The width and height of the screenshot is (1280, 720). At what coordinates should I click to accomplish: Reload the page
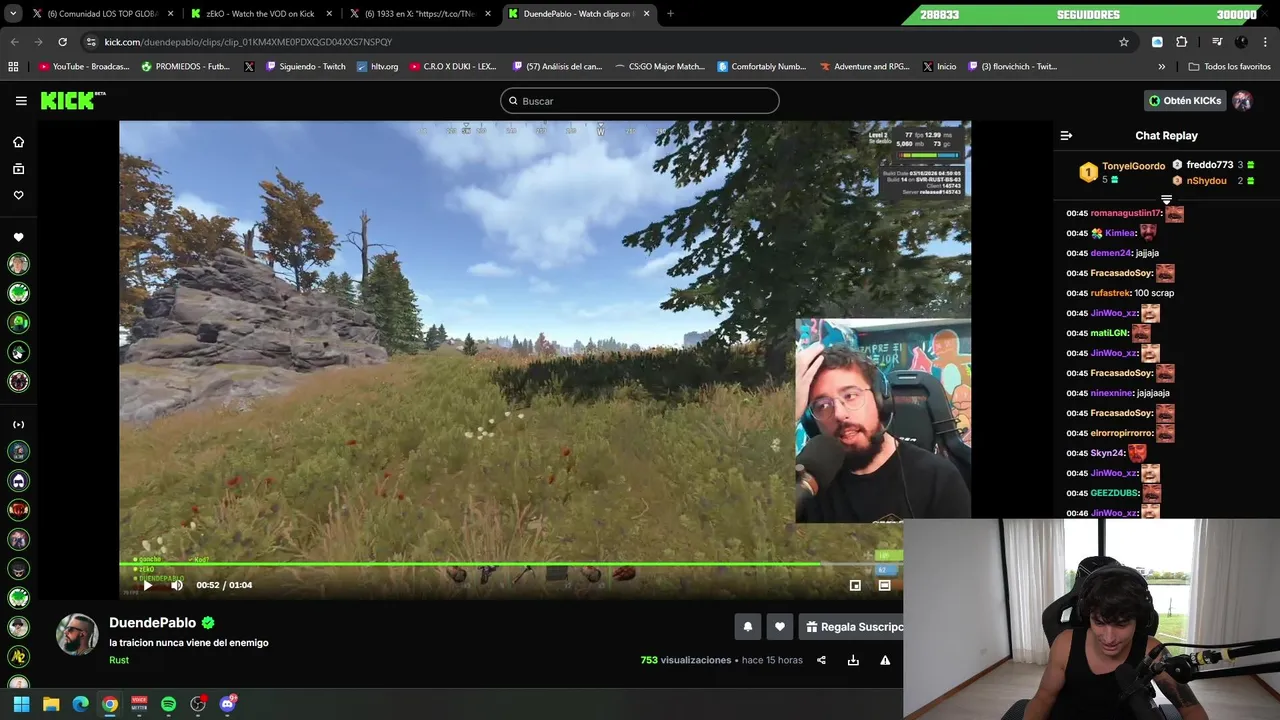click(62, 42)
